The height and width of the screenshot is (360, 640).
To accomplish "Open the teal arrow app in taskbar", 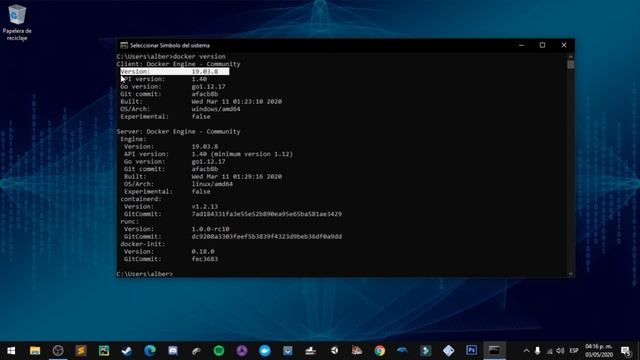I will (x=426, y=351).
